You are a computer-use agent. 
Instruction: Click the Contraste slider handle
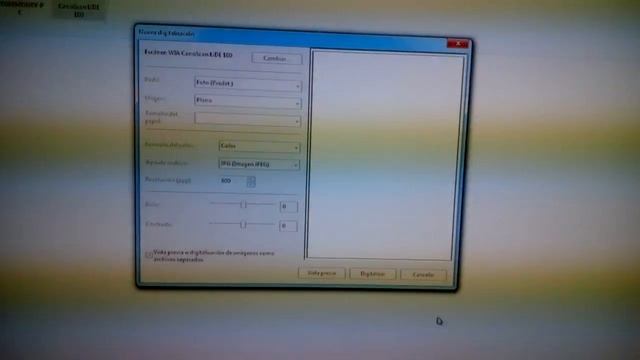click(x=243, y=224)
